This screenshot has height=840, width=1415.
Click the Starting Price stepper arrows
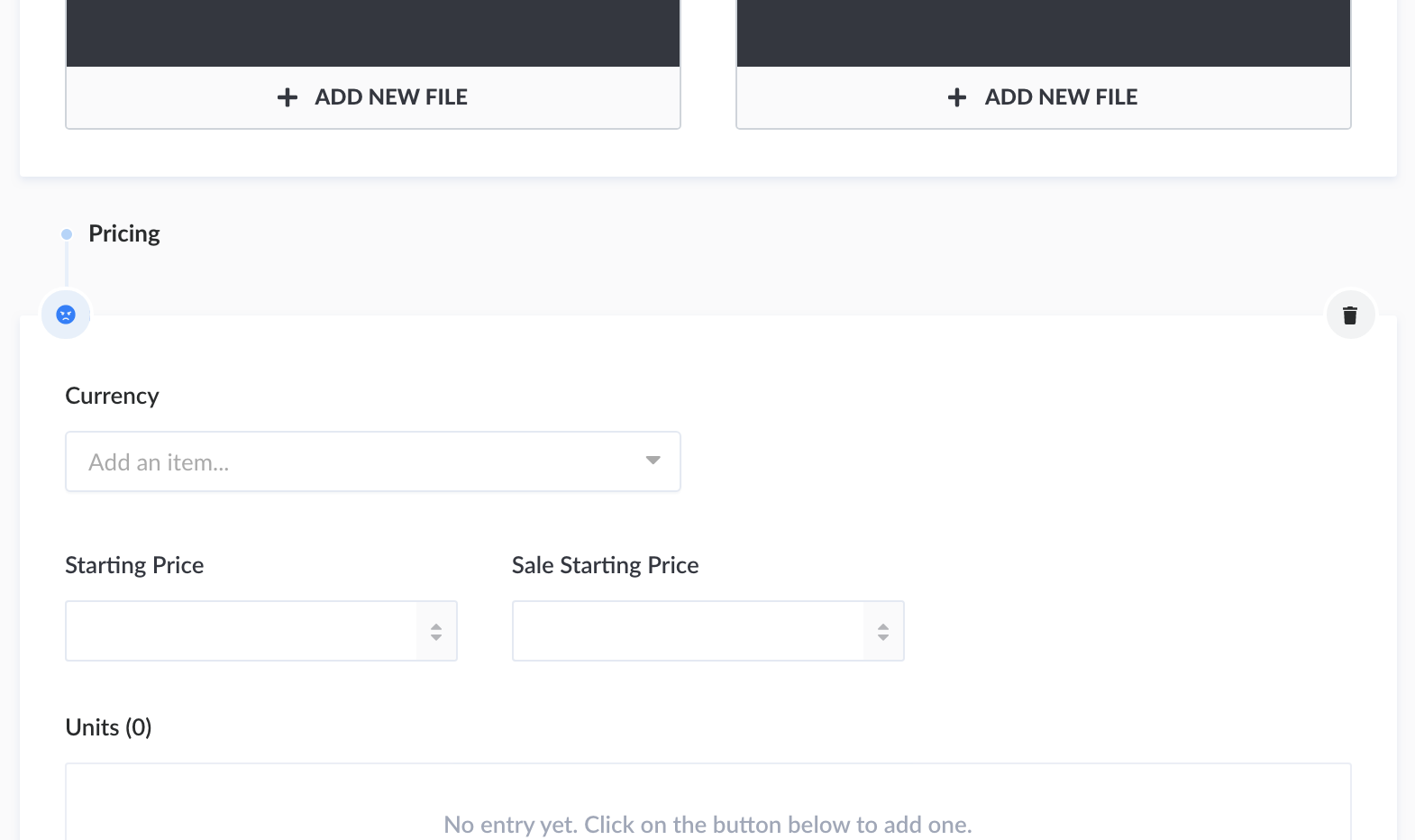pos(436,631)
